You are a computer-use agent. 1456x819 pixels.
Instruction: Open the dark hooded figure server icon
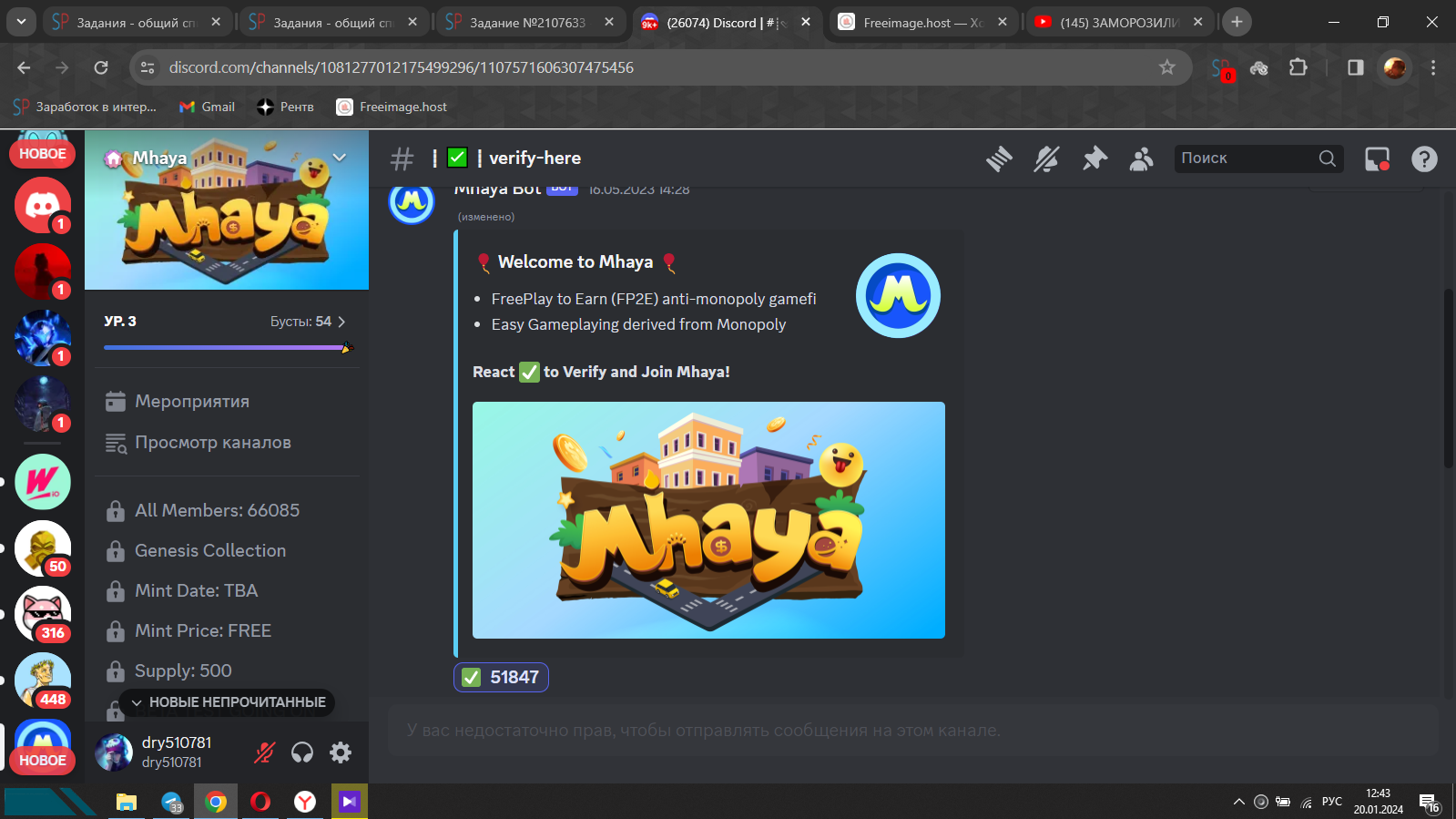(42, 404)
